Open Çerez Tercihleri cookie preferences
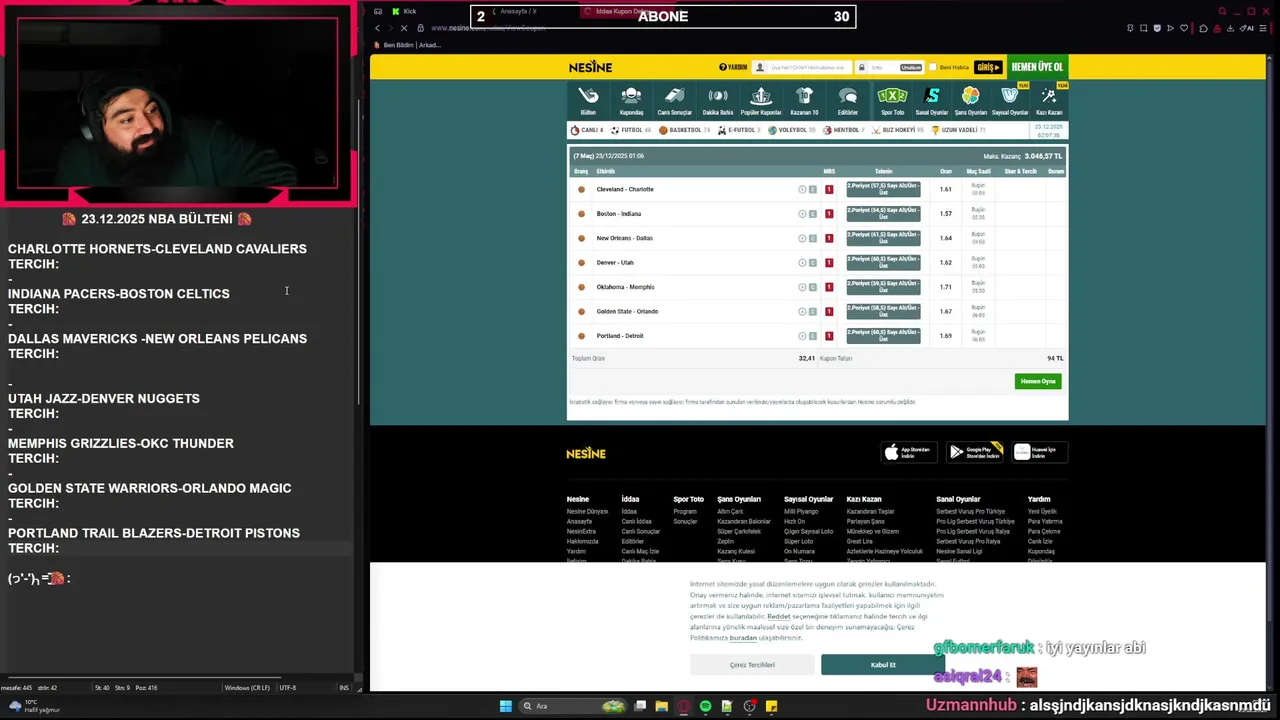This screenshot has height=720, width=1280. 752,665
